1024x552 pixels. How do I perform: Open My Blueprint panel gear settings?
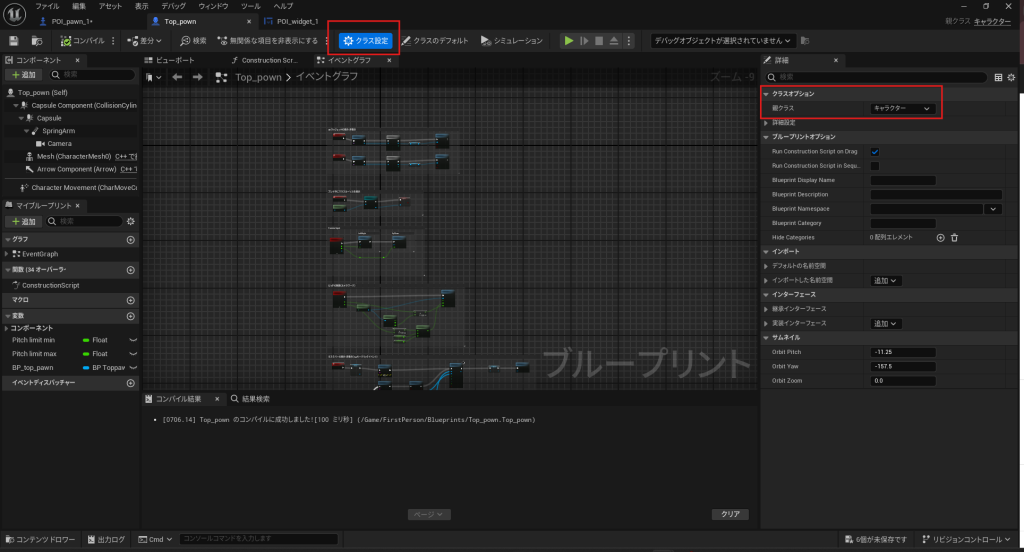(130, 221)
